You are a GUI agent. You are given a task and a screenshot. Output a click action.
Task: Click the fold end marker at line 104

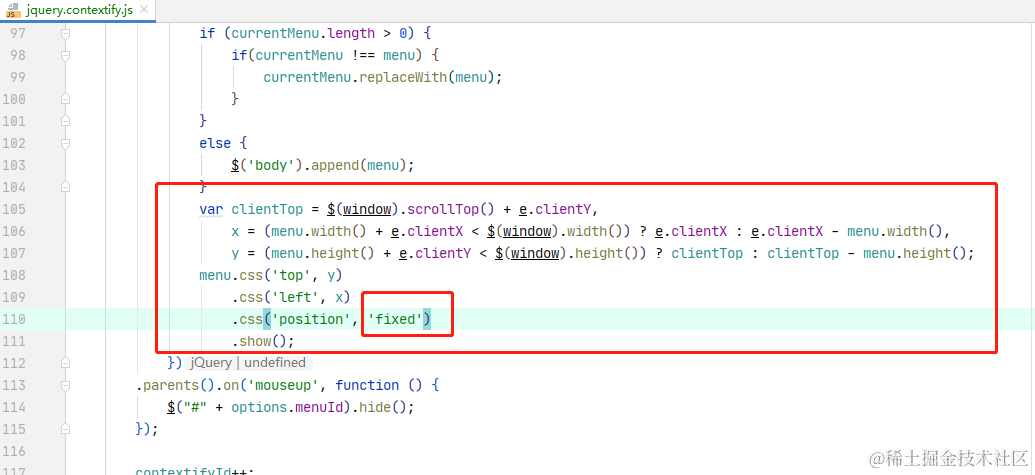tap(65, 187)
